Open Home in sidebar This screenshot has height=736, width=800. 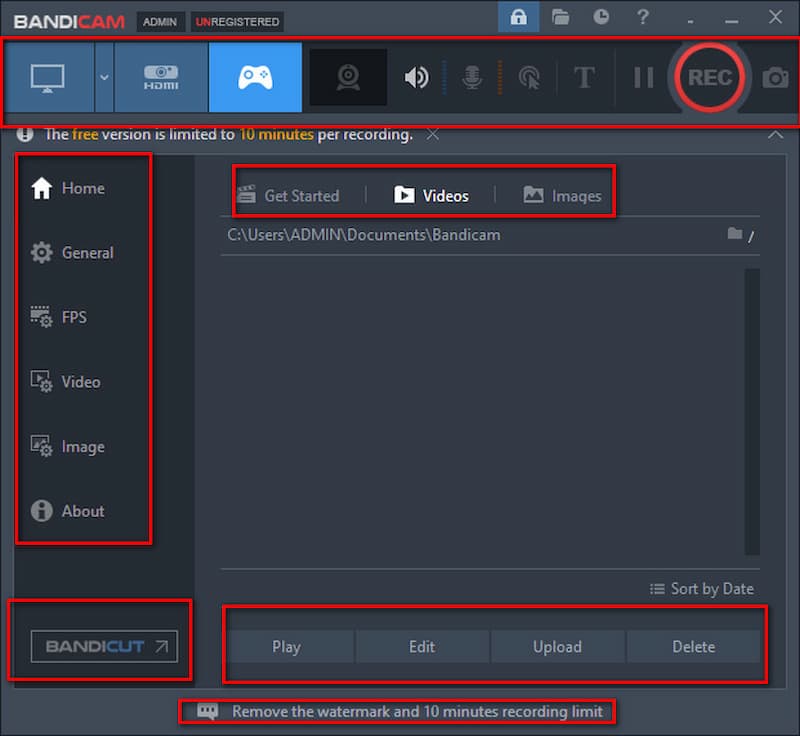point(68,188)
